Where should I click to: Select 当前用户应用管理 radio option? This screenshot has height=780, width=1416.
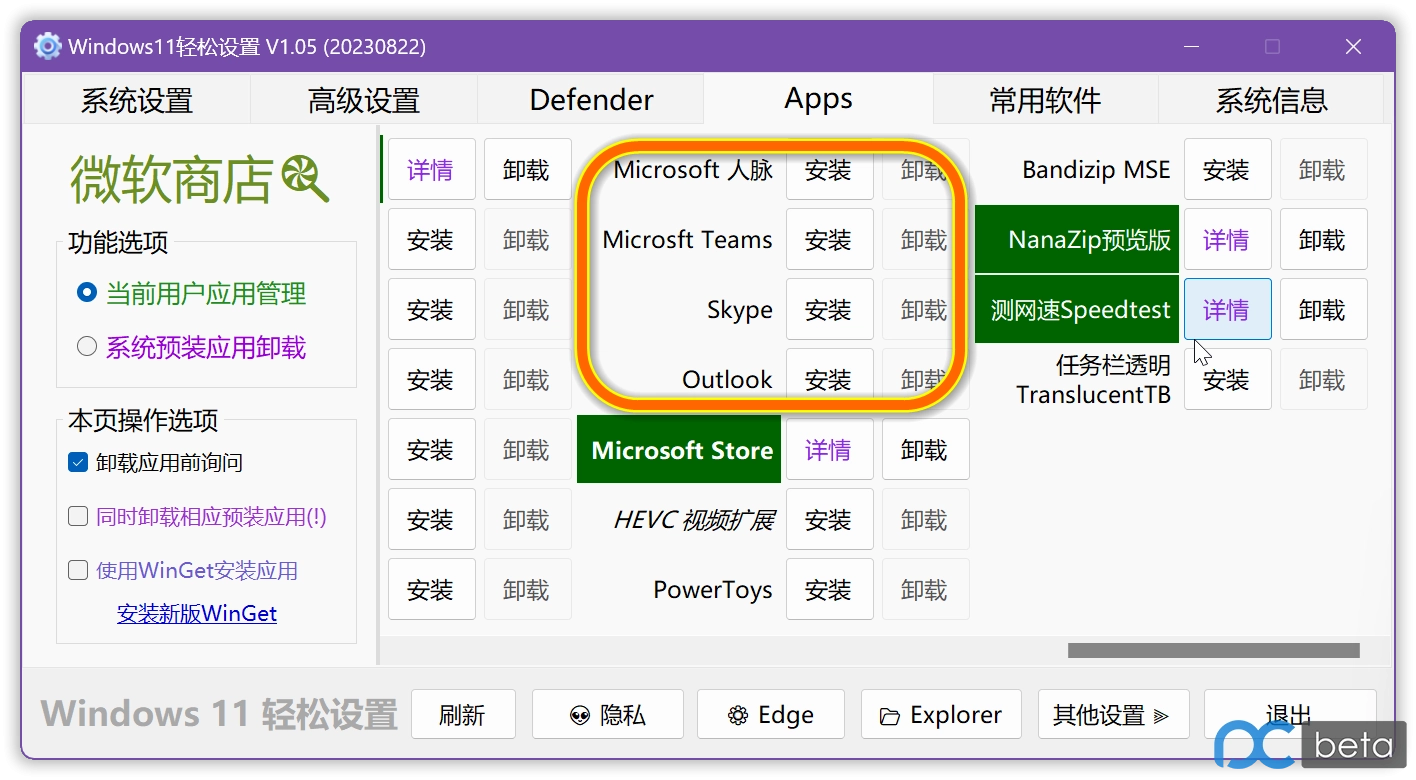pos(86,293)
